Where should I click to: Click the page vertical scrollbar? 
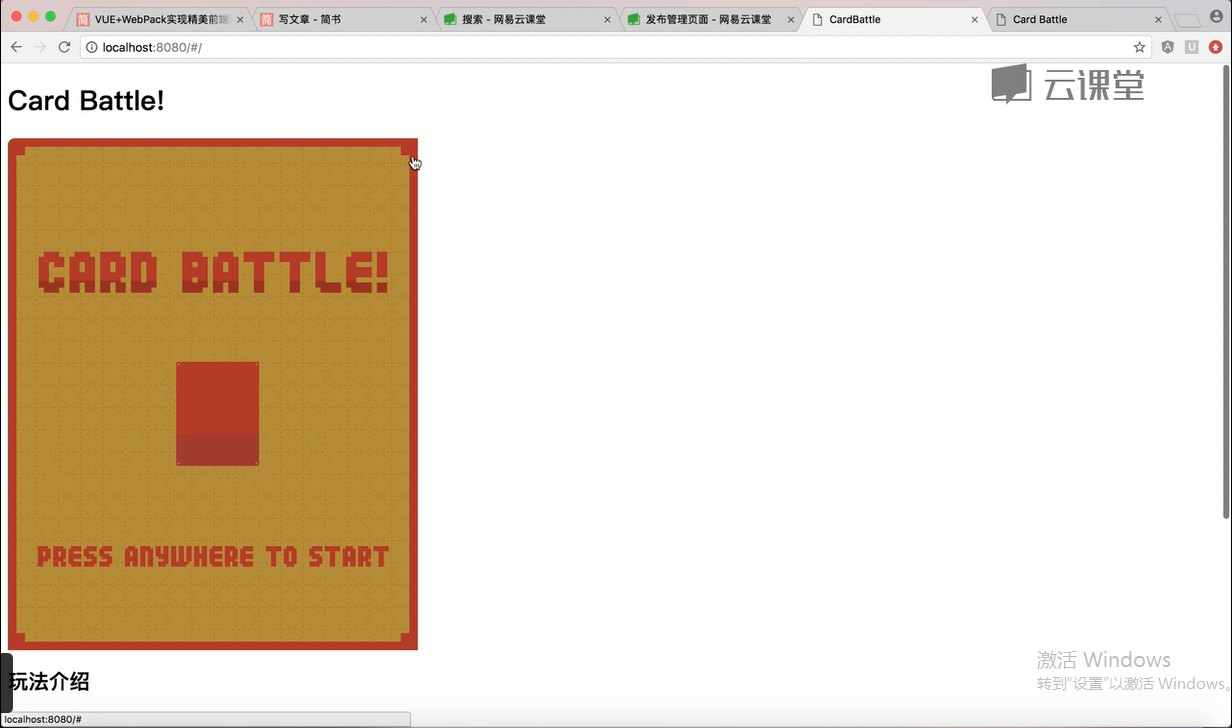tap(1227, 292)
